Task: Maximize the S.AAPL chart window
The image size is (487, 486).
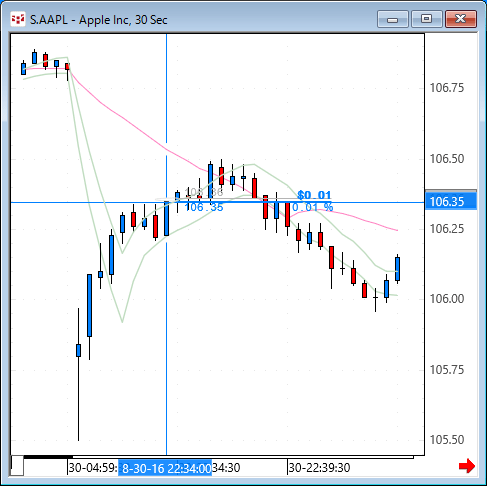Action: click(x=427, y=19)
